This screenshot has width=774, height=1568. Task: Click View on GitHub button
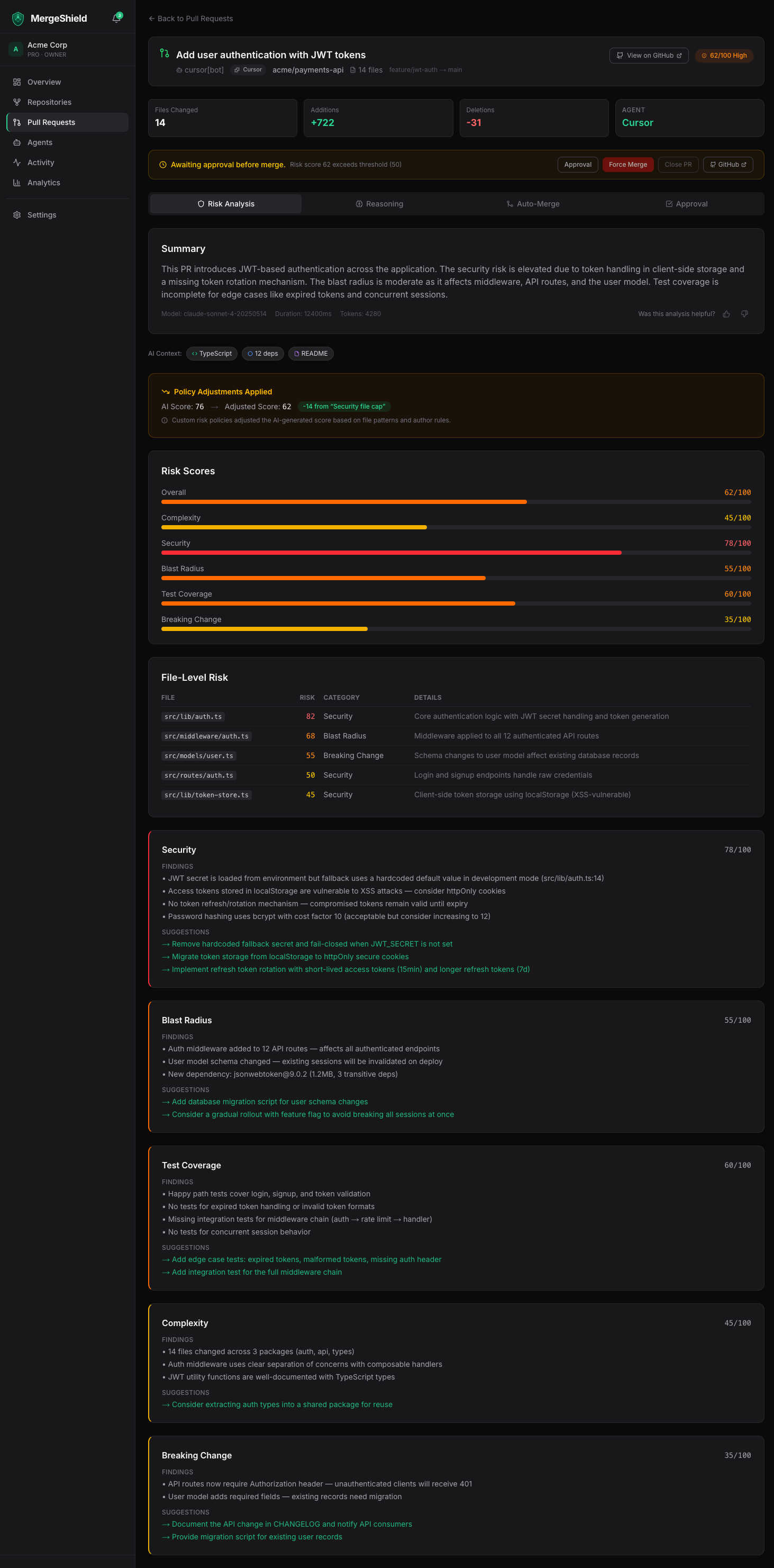click(x=649, y=56)
